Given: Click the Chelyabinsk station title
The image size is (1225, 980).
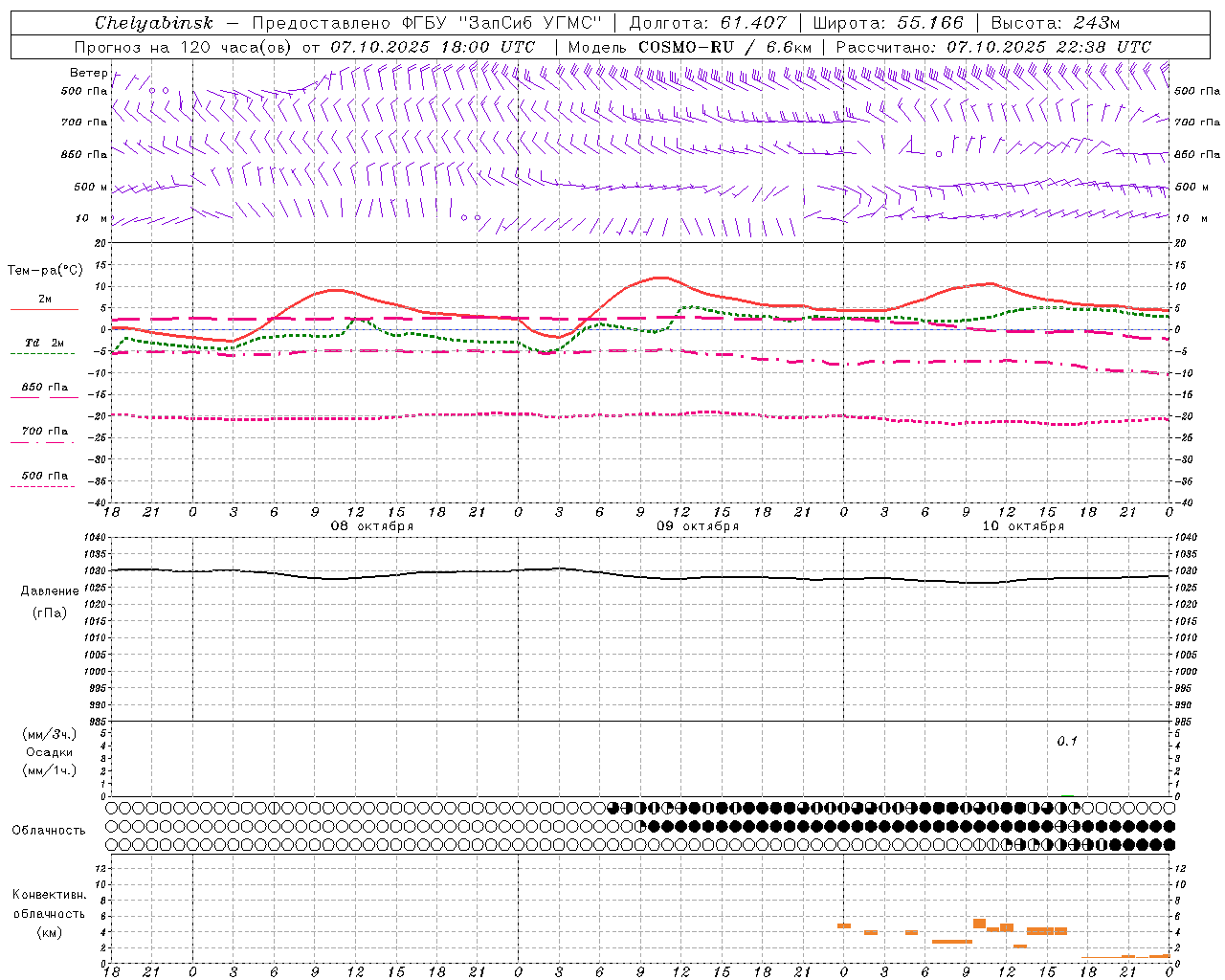Looking at the screenshot, I should [x=154, y=23].
